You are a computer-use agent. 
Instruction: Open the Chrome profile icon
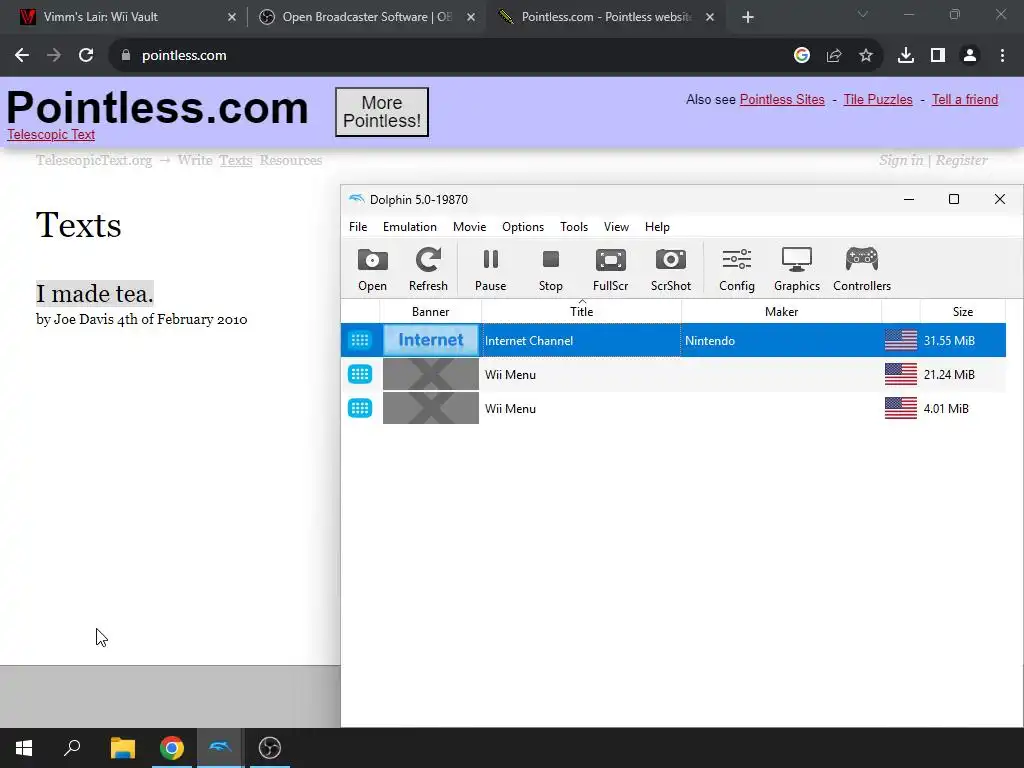click(x=970, y=56)
